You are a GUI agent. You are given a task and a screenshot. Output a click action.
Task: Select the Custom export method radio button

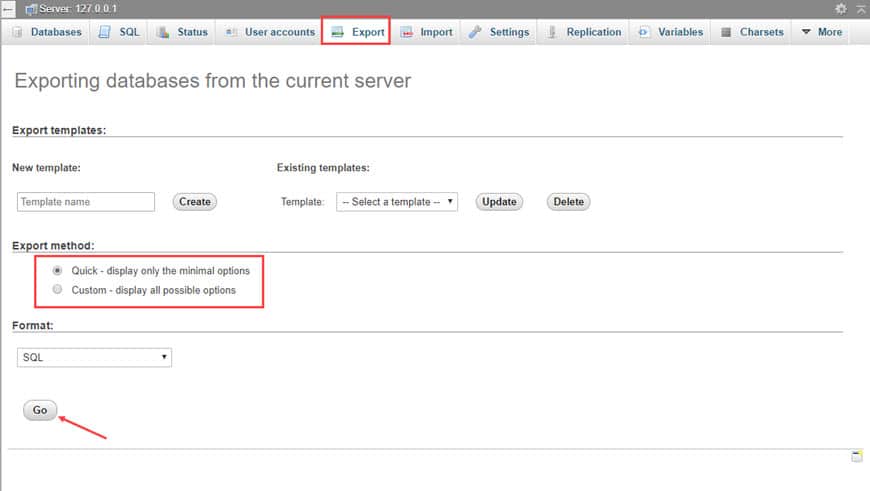(x=58, y=290)
